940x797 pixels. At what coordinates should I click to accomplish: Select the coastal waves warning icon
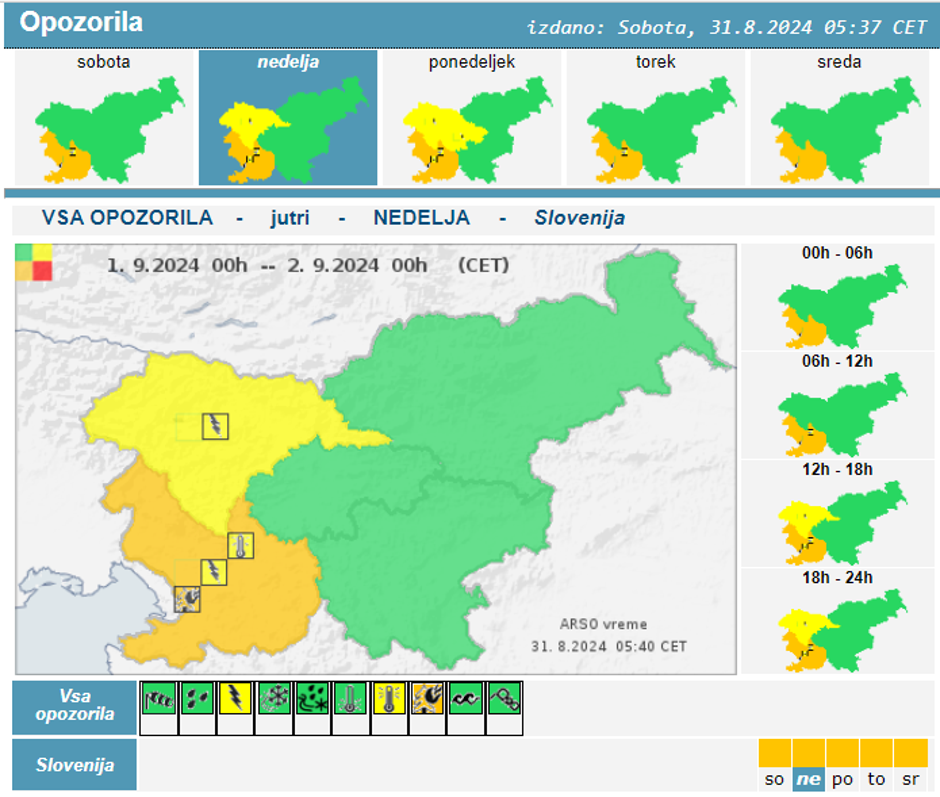(x=465, y=698)
